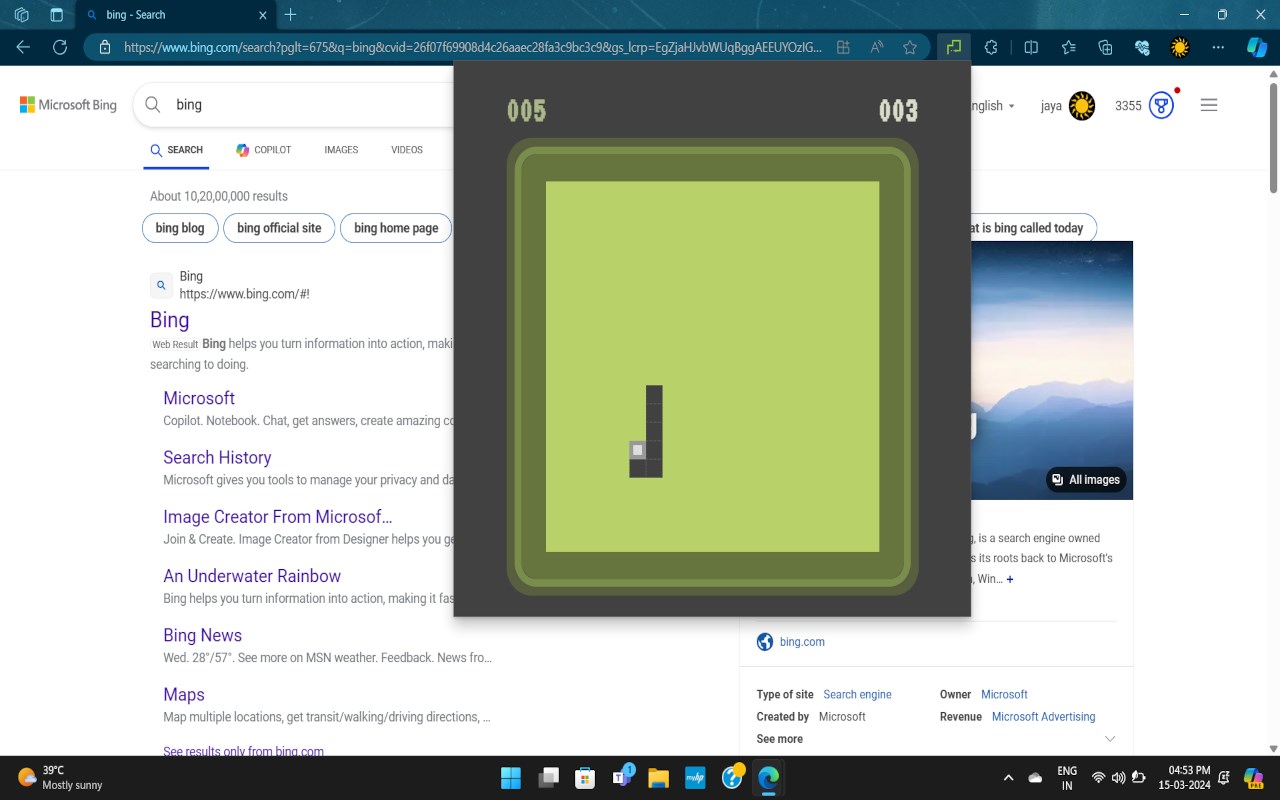The height and width of the screenshot is (800, 1280).
Task: Click the Microsoft Advertising revenue link
Action: [x=1043, y=717]
